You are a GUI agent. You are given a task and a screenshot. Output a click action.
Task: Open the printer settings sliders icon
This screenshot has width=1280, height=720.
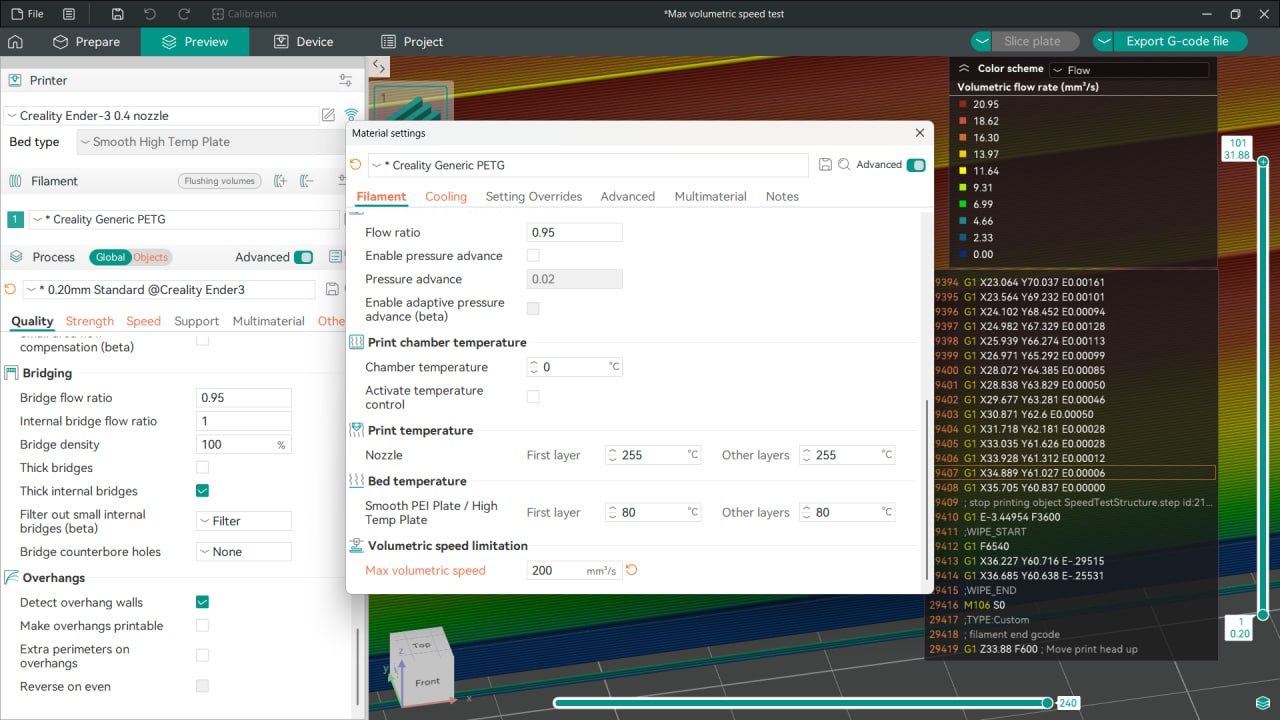point(346,80)
